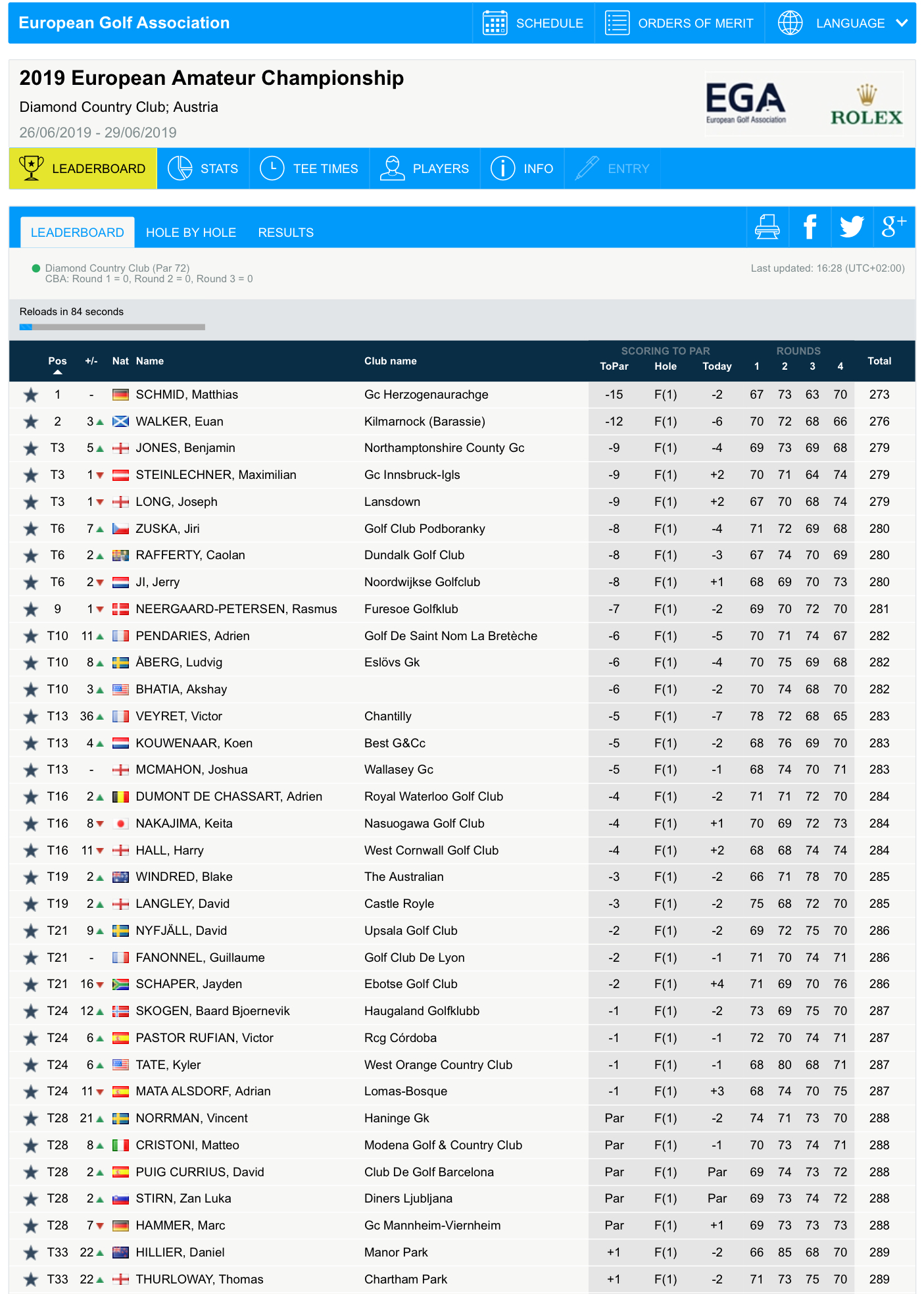The image size is (924, 1294).
Task: Share leaderboard on Google Plus
Action: click(894, 227)
